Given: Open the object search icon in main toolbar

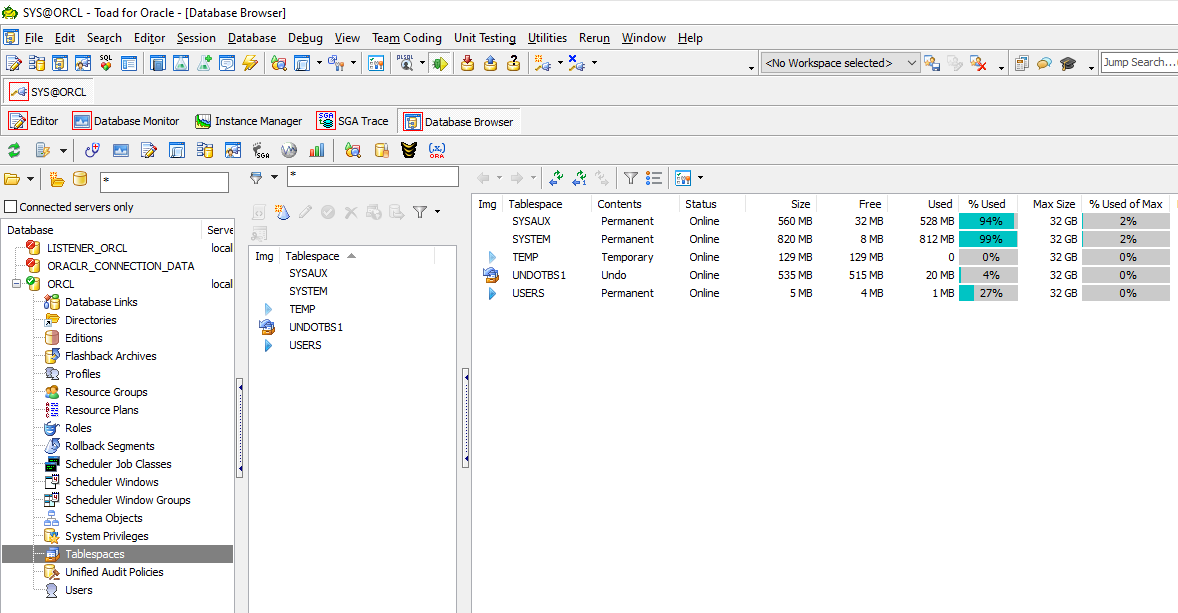Looking at the screenshot, I should 279,64.
